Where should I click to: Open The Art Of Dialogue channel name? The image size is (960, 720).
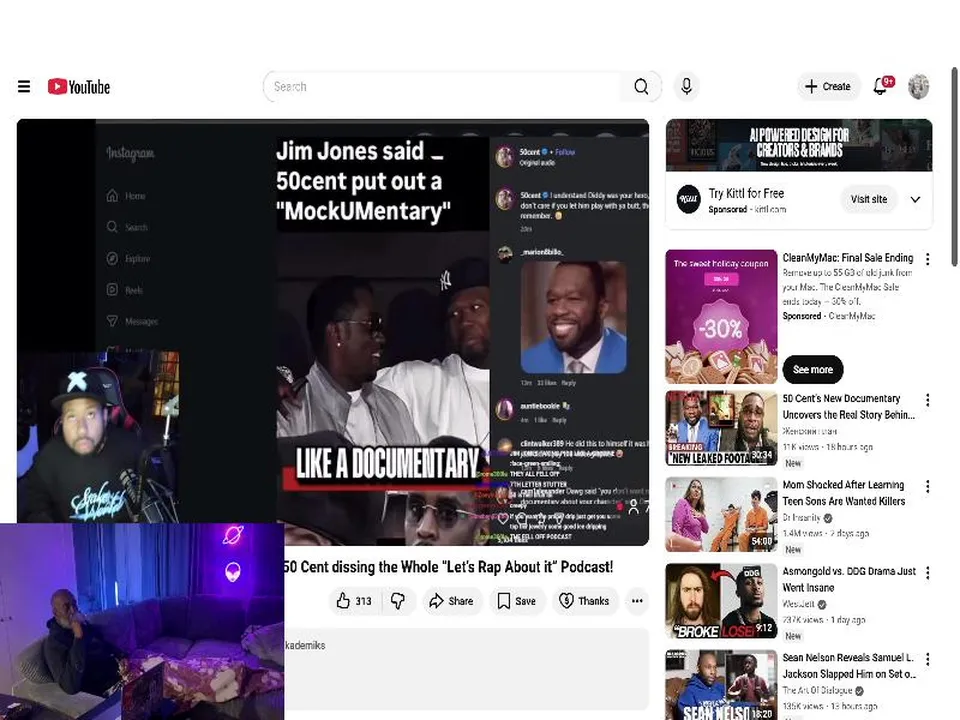point(817,691)
